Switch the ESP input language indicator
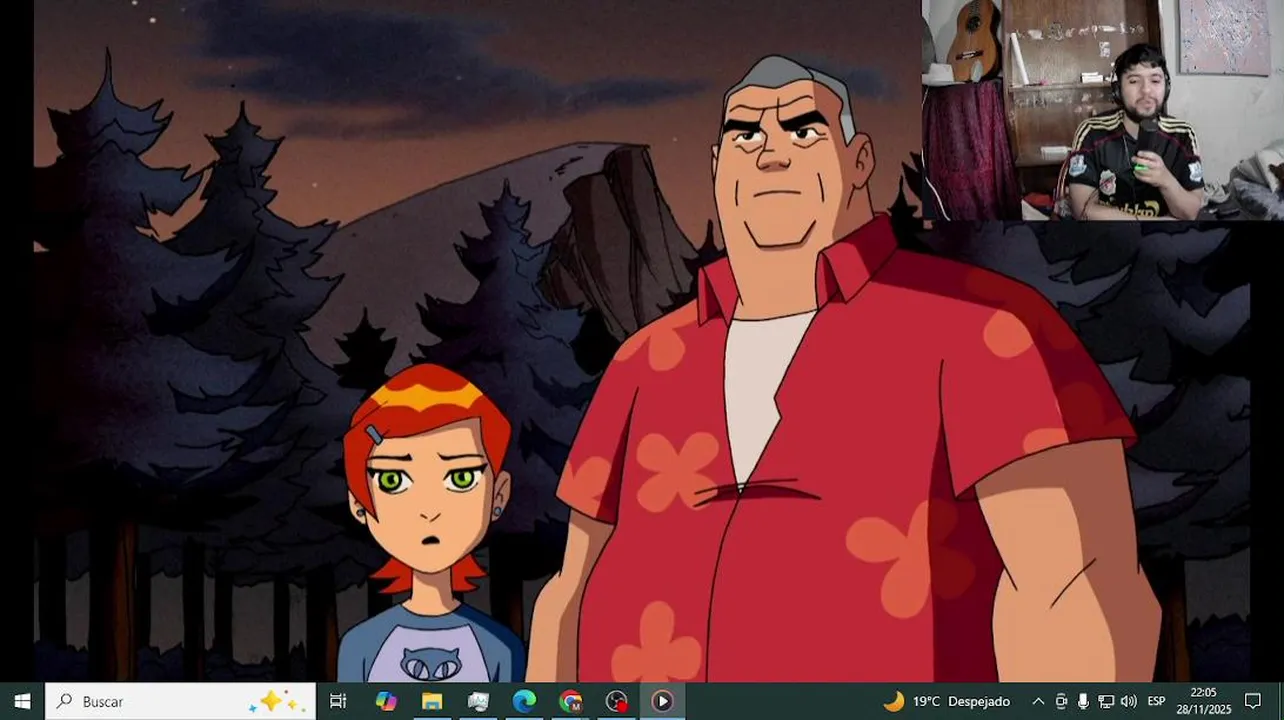Viewport: 1284px width, 720px height. click(x=1156, y=701)
